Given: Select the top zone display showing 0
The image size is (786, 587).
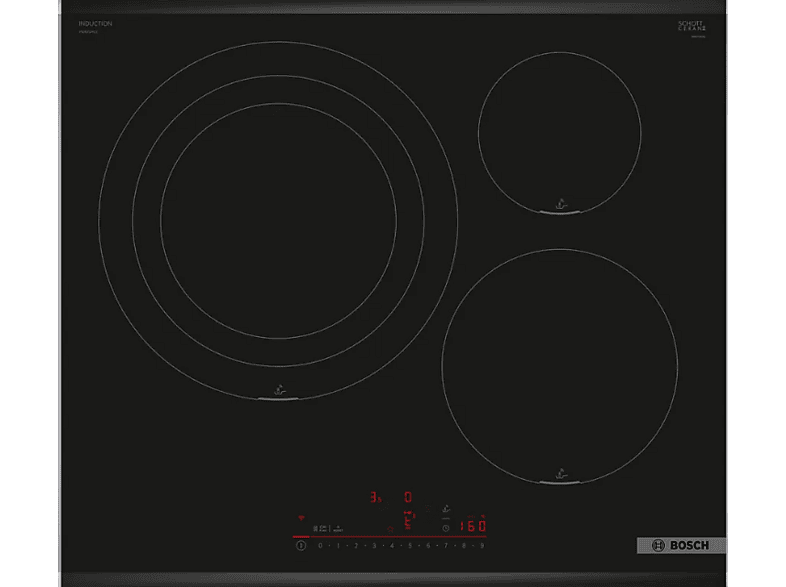Looking at the screenshot, I should pyautogui.click(x=407, y=497).
